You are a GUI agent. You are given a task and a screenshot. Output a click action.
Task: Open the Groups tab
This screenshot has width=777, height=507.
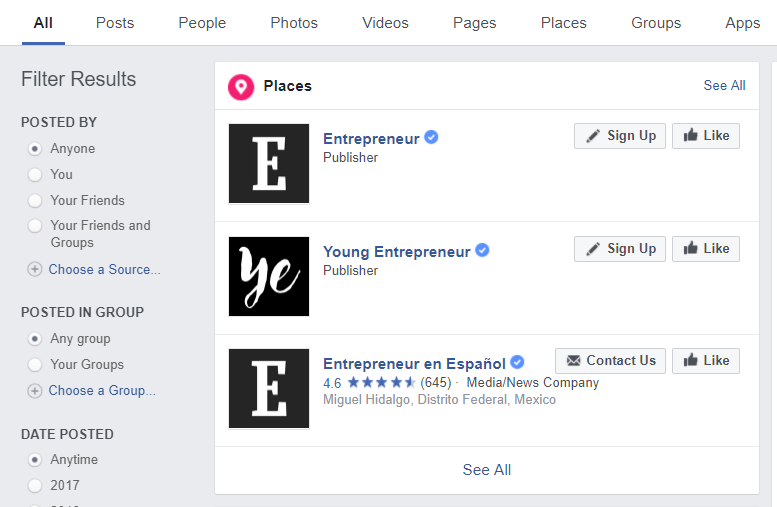click(x=656, y=23)
